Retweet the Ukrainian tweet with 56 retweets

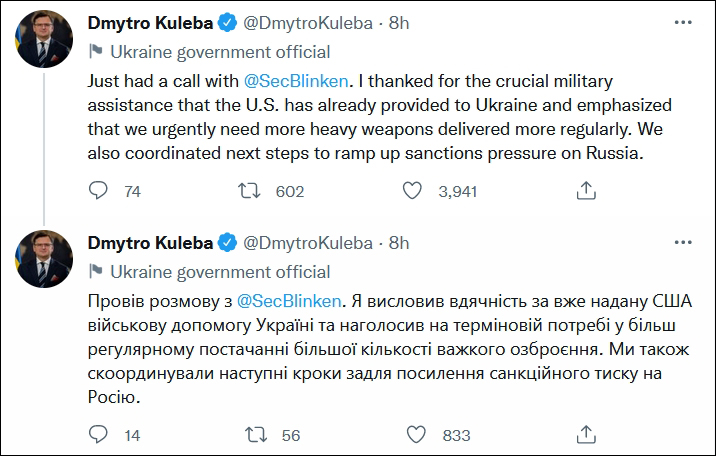point(257,435)
